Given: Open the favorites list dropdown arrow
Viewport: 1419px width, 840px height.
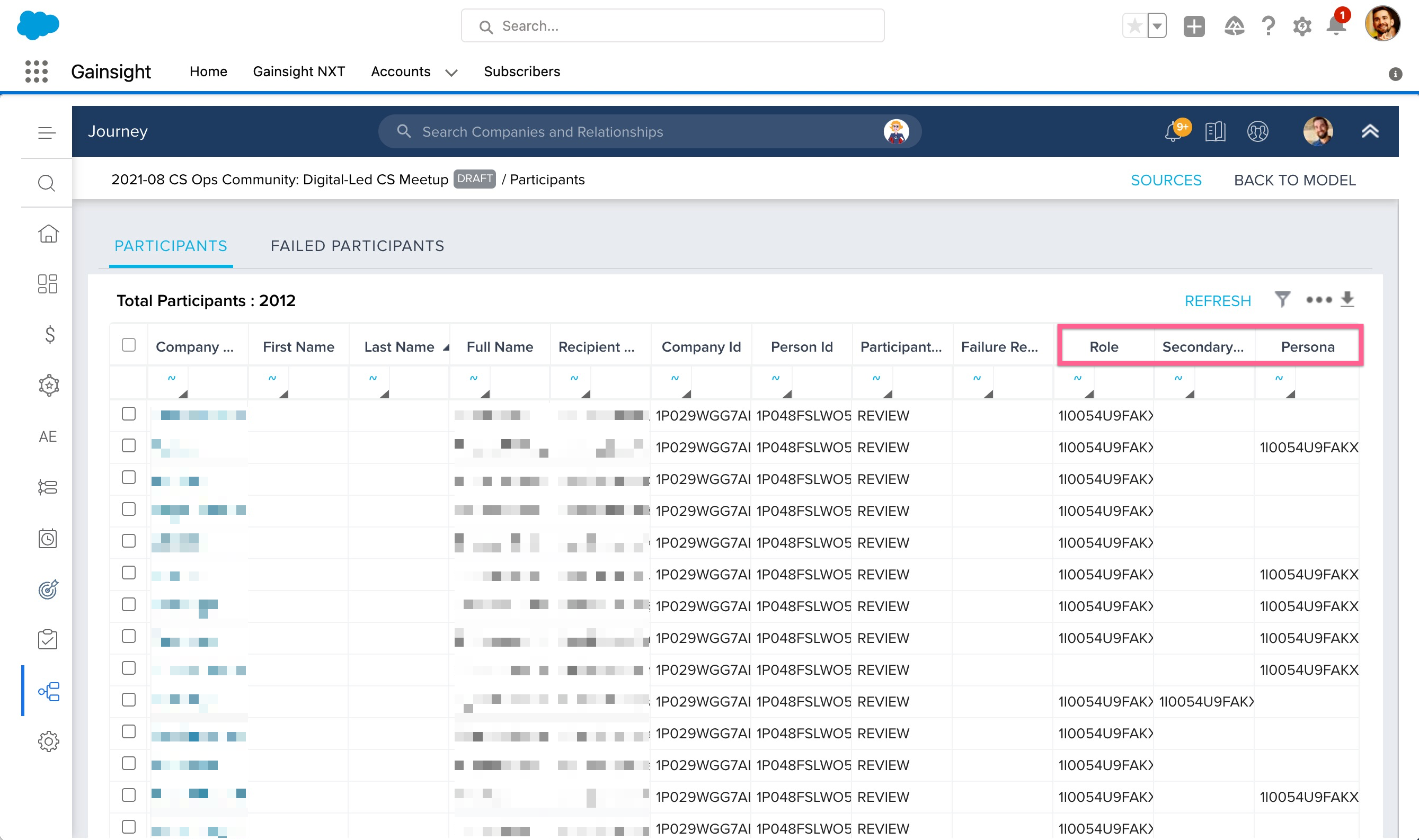Looking at the screenshot, I should click(1157, 26).
